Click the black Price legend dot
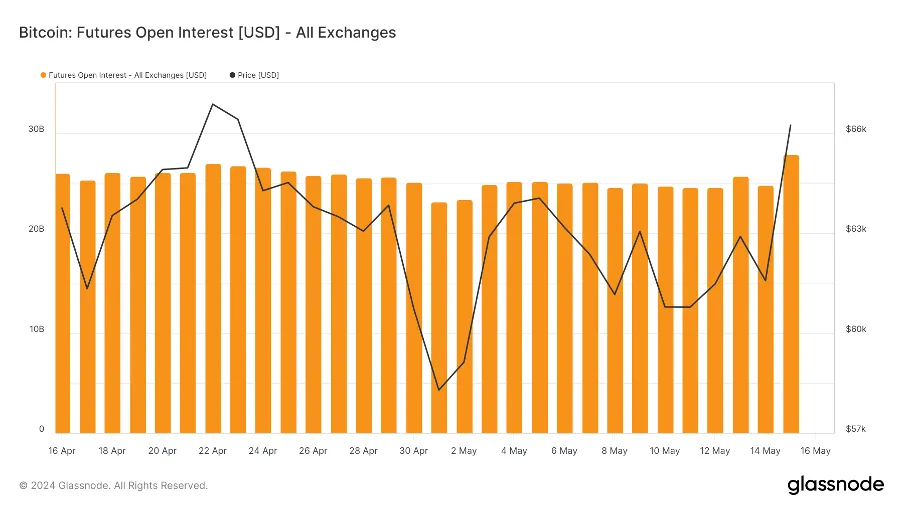 pos(233,75)
